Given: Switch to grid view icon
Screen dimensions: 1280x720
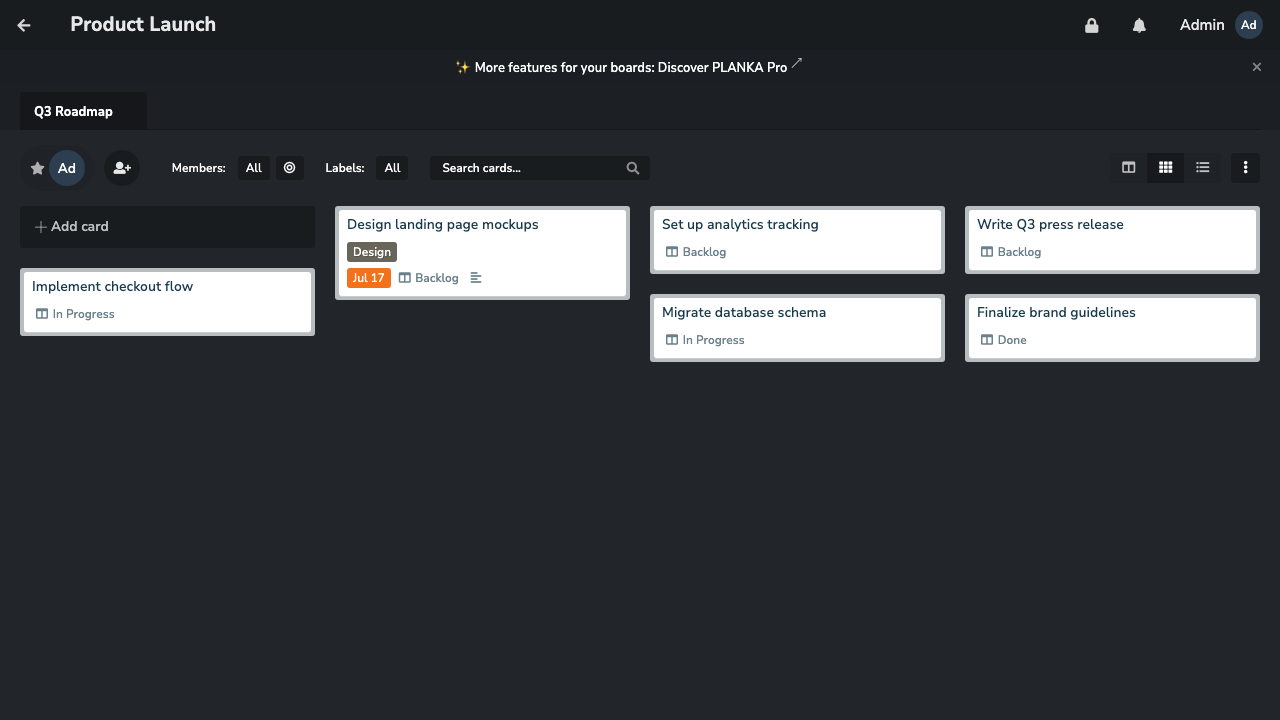Looking at the screenshot, I should click(x=1166, y=168).
